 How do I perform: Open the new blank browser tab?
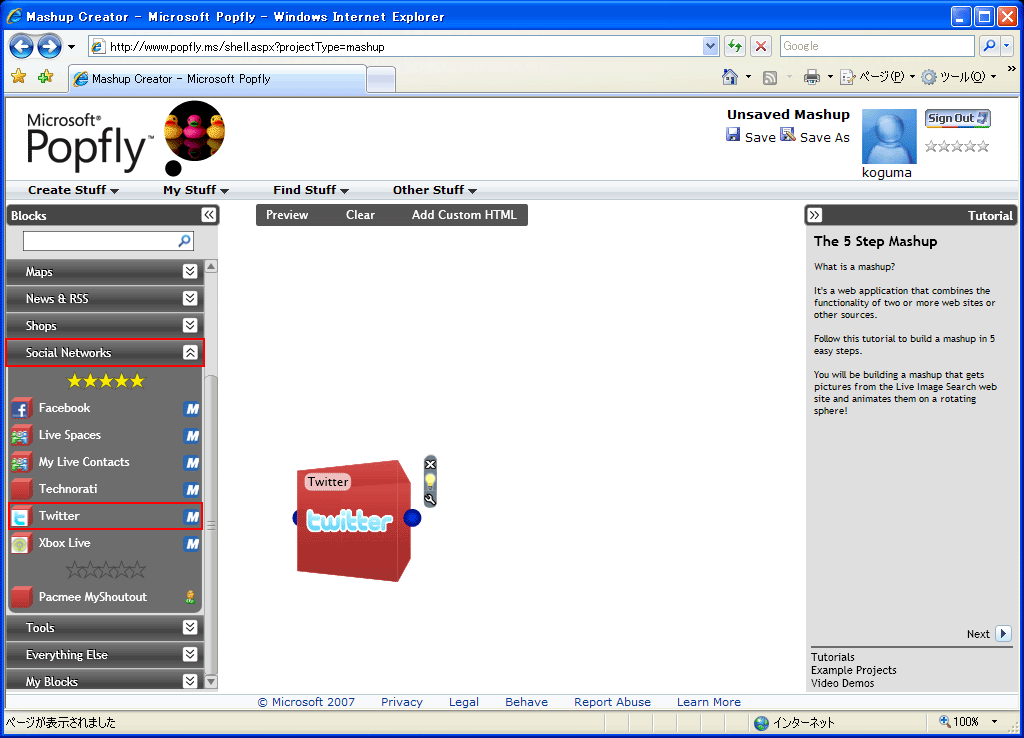(381, 80)
